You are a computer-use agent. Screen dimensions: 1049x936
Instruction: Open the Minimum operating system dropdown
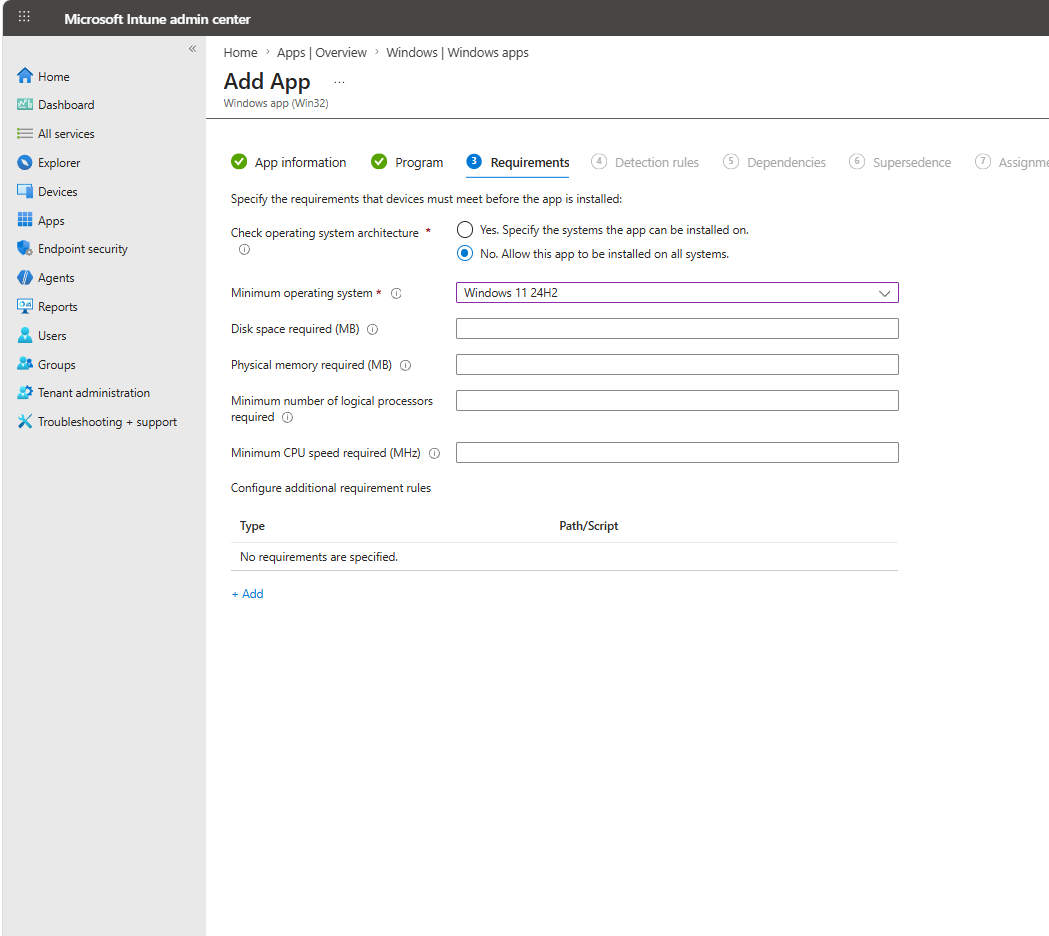[x=677, y=292]
